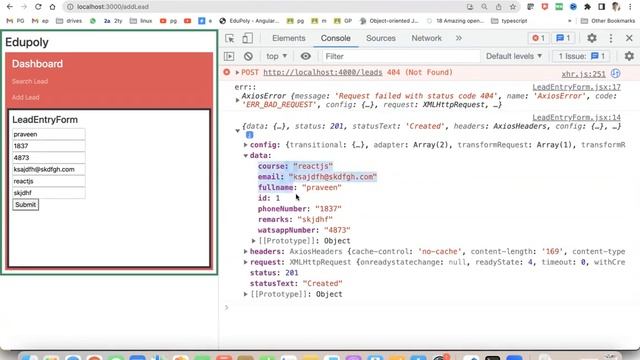Open the error count badge in DevTools

(x=538, y=38)
